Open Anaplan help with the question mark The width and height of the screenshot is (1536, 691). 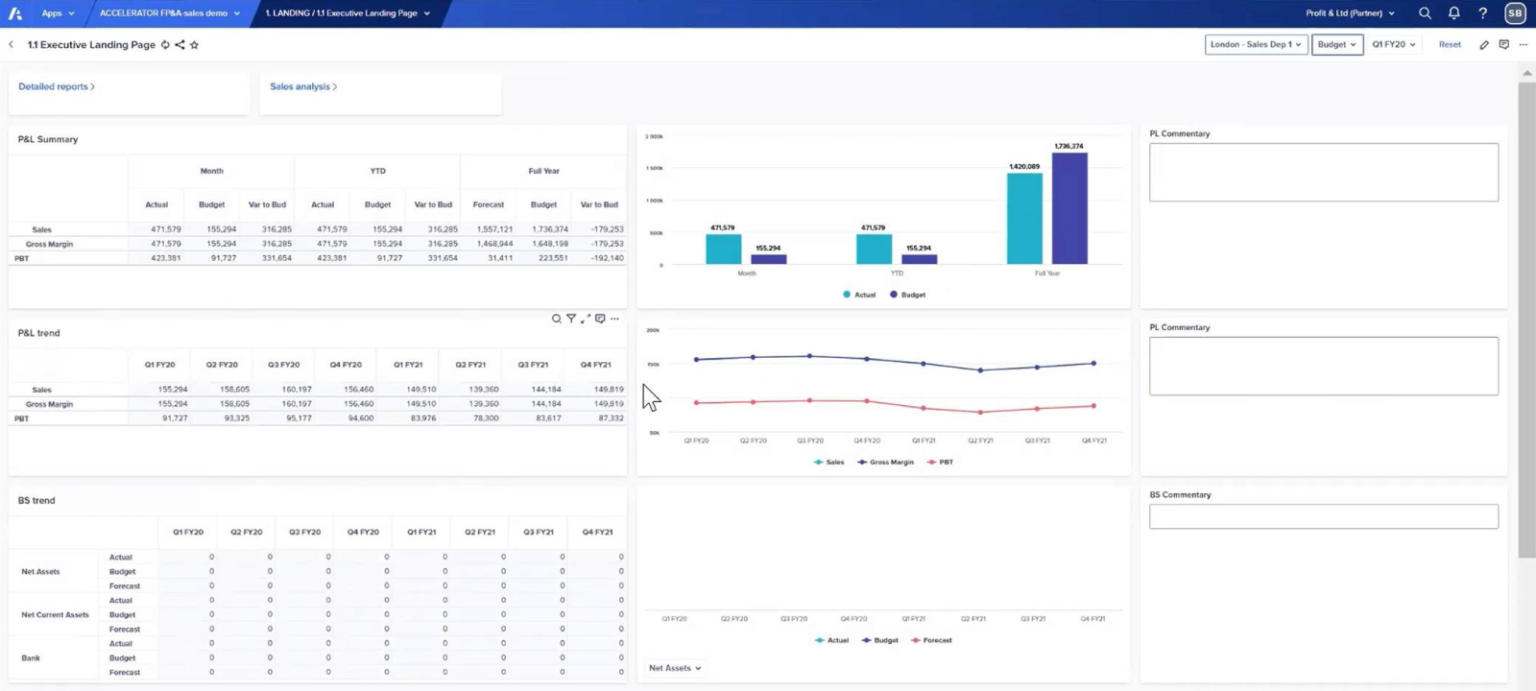click(1484, 13)
